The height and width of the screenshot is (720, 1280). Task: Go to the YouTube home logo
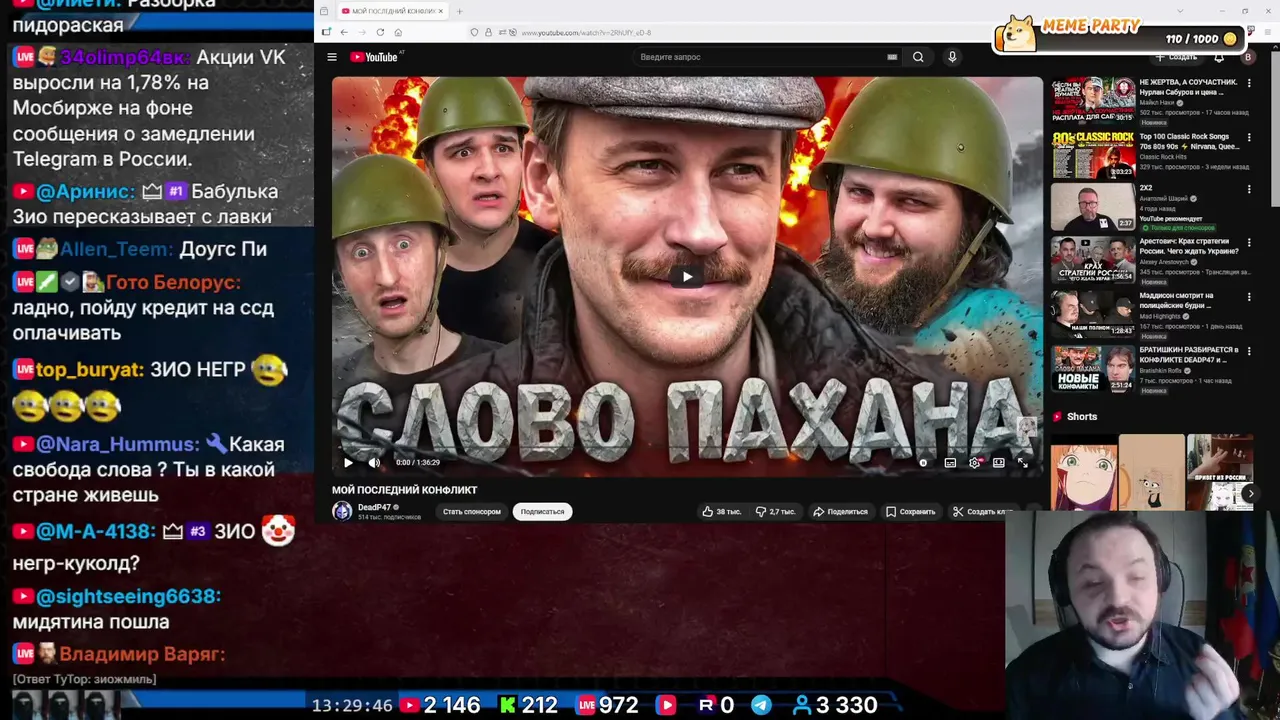(x=376, y=57)
